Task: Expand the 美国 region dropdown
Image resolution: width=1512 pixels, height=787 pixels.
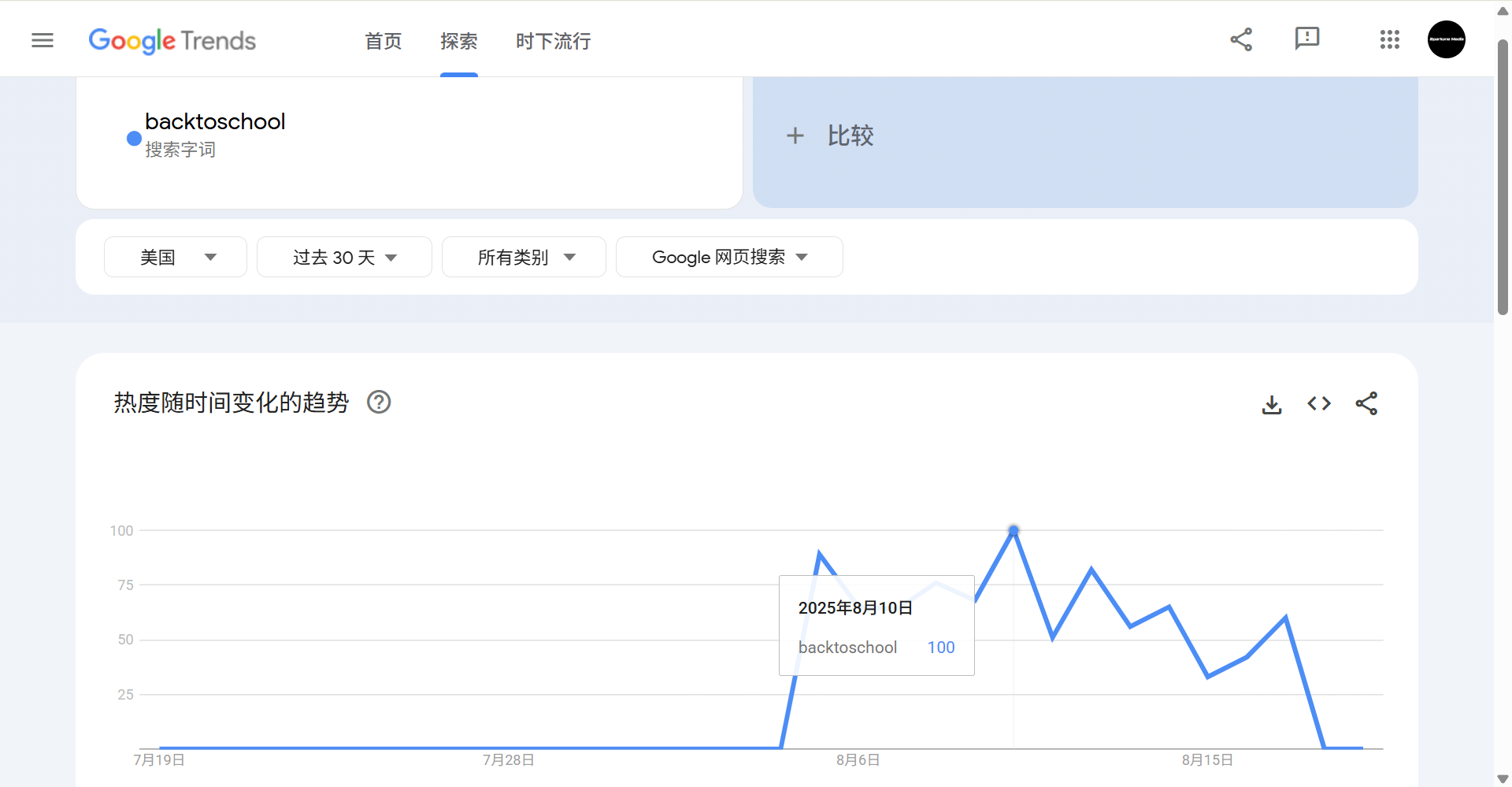Action: 176,257
